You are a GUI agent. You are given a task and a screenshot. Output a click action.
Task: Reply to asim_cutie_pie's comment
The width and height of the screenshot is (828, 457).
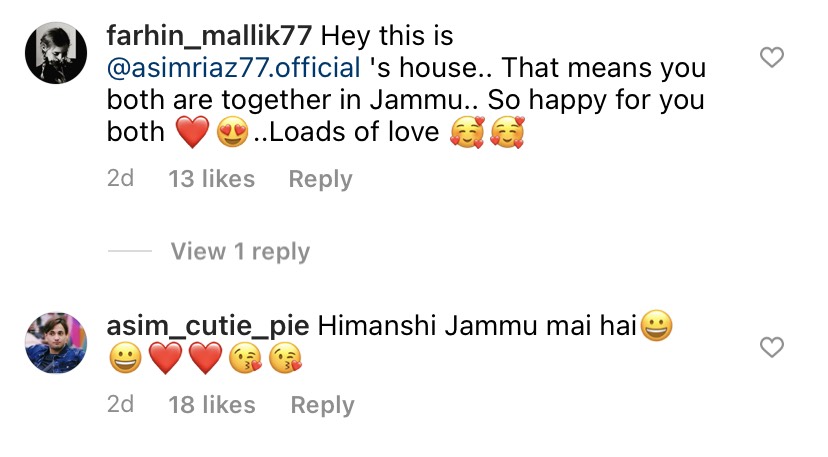pos(323,406)
